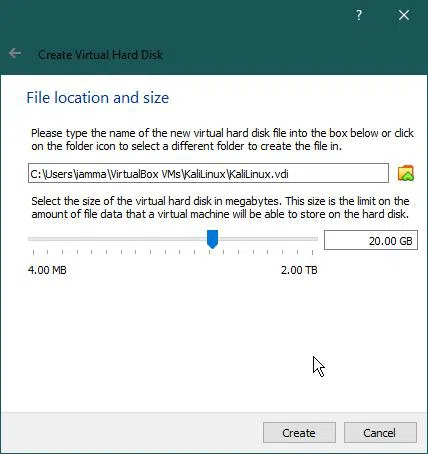Open help with the question mark icon
This screenshot has height=454, width=428.
pyautogui.click(x=359, y=15)
